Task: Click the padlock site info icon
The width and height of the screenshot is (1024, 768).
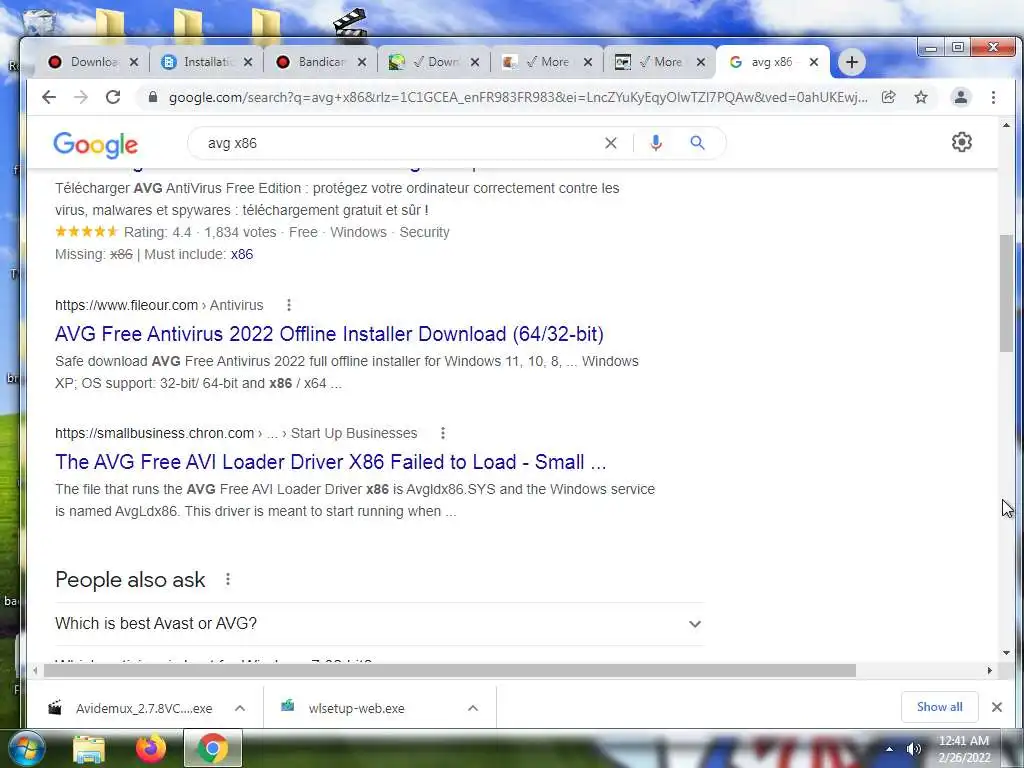Action: point(153,97)
